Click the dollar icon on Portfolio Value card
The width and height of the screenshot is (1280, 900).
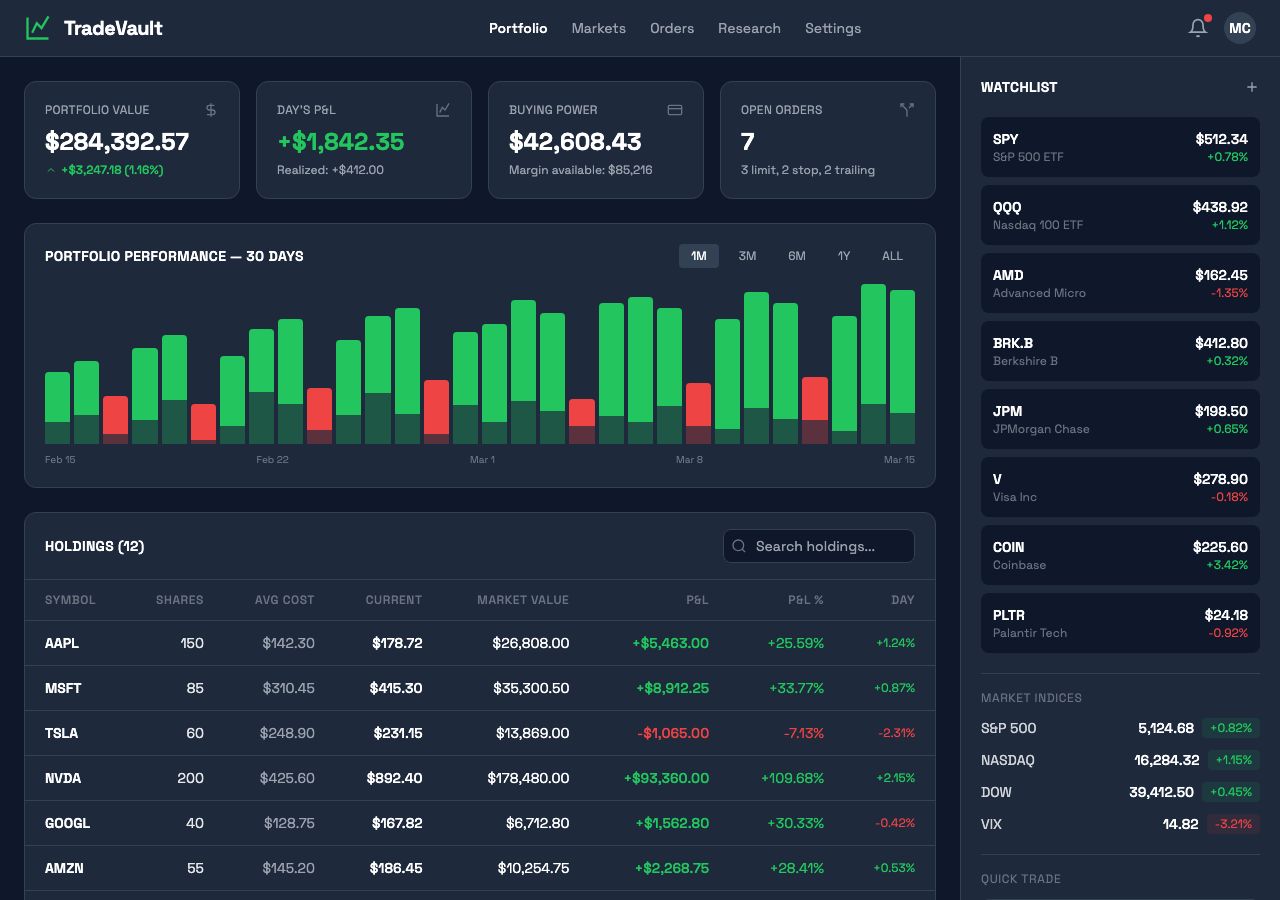click(211, 110)
